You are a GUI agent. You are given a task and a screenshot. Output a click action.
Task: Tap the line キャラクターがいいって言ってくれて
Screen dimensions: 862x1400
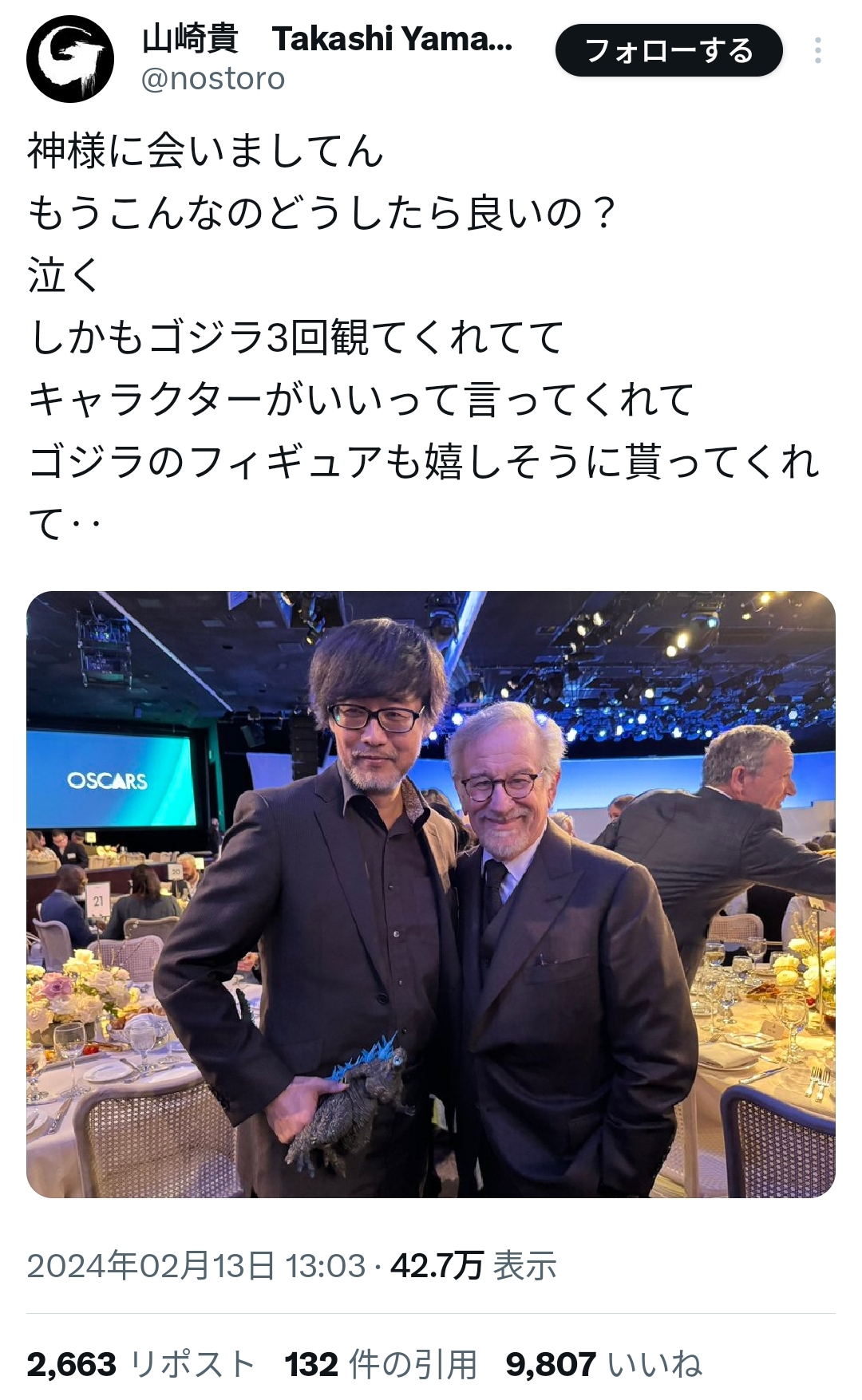pos(361,400)
